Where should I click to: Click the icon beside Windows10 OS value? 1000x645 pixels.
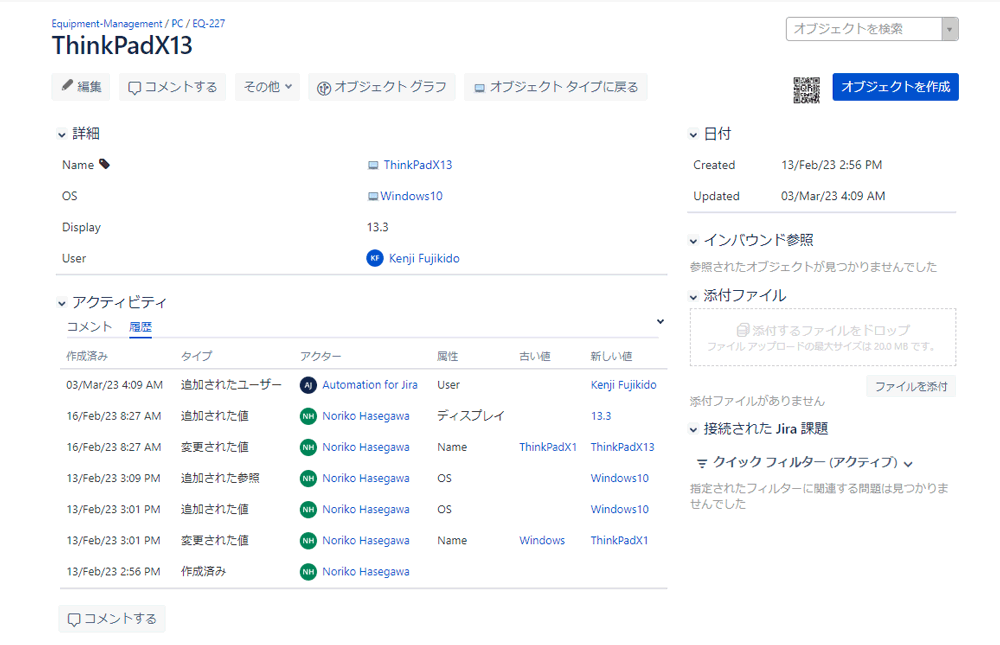(373, 196)
